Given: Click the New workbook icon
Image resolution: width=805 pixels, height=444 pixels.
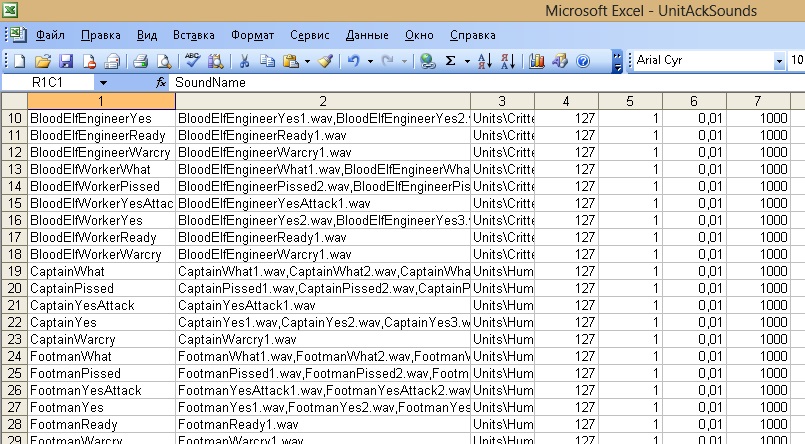Looking at the screenshot, I should click(x=20, y=61).
